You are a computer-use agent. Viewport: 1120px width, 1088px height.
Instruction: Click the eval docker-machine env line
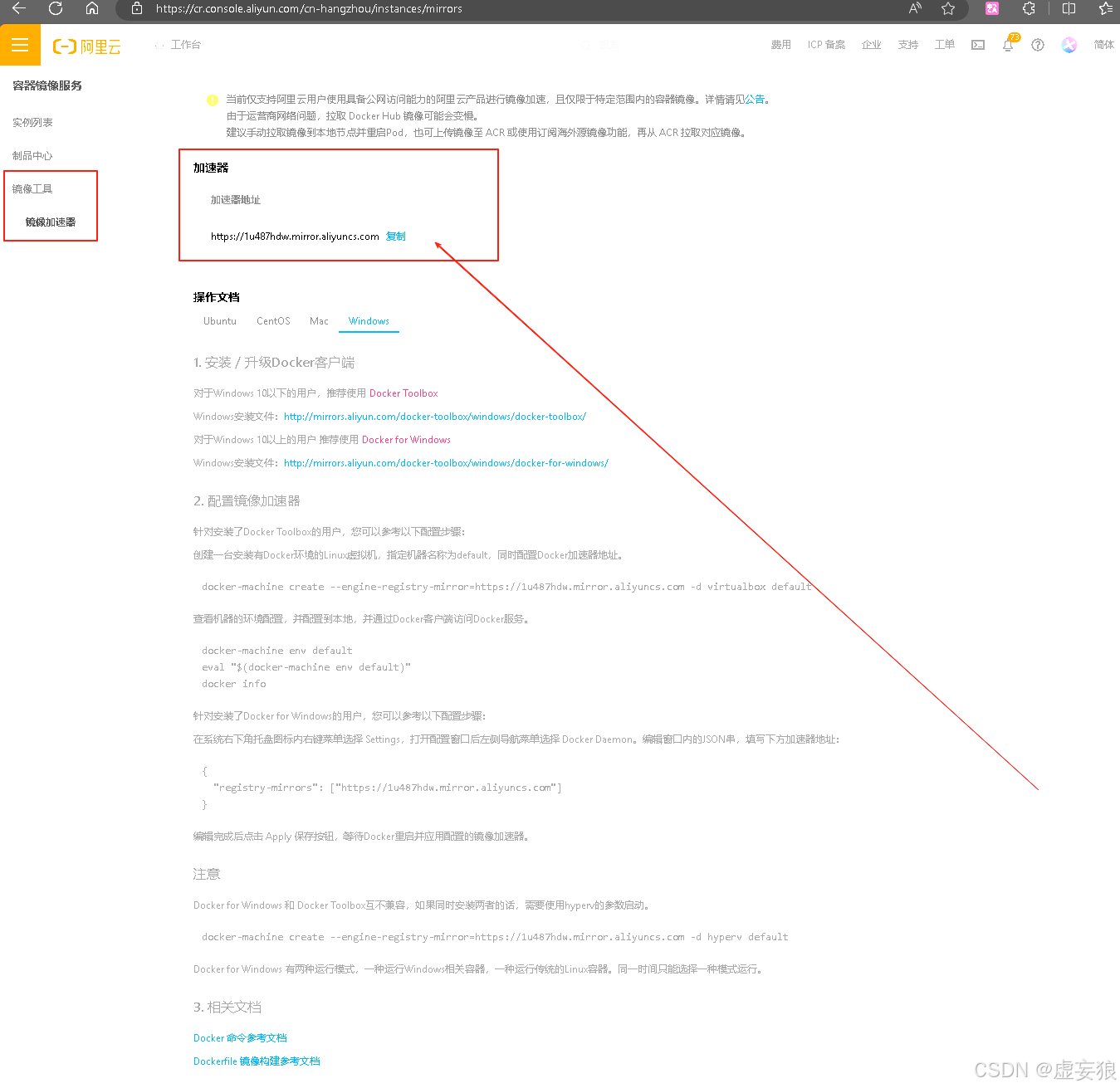coord(306,667)
